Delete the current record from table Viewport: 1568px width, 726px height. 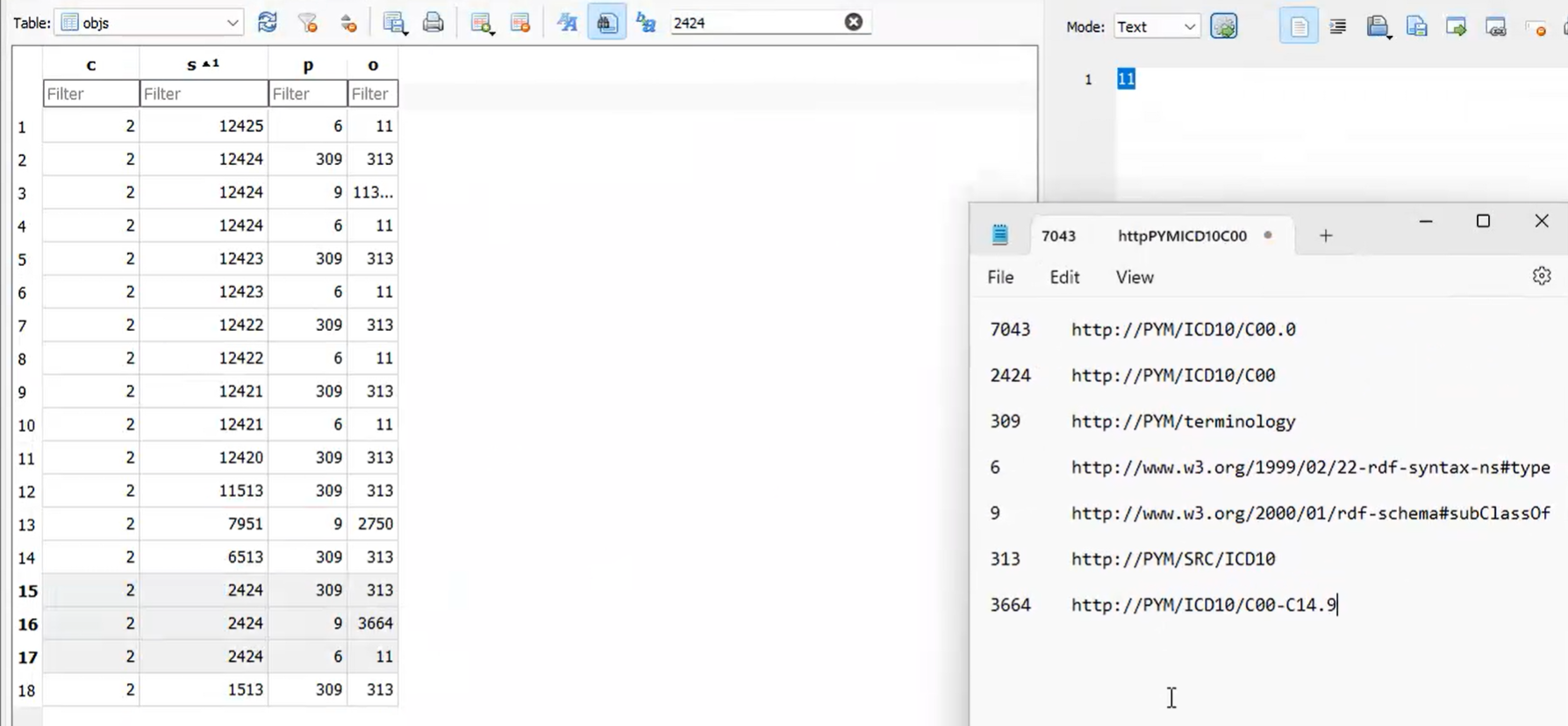(x=520, y=23)
